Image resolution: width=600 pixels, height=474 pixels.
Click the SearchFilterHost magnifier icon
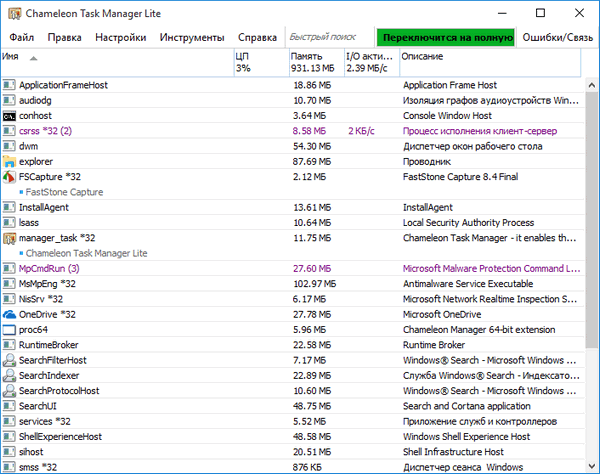(9, 360)
